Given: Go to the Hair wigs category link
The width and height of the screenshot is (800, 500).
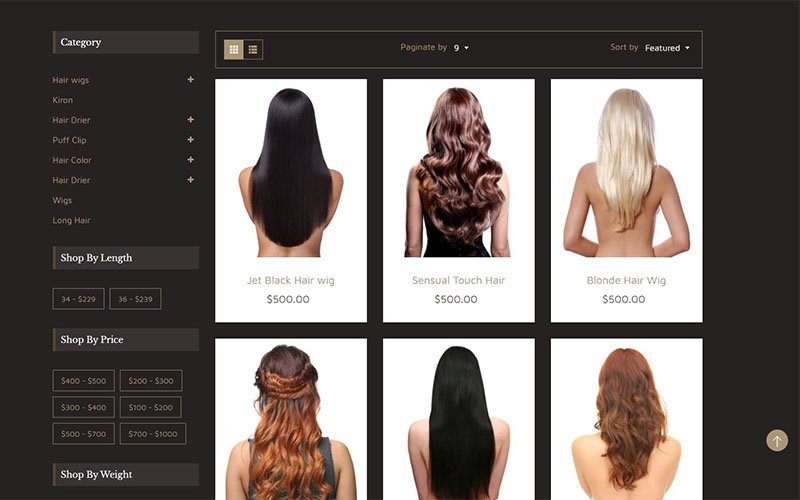Looking at the screenshot, I should click(70, 80).
